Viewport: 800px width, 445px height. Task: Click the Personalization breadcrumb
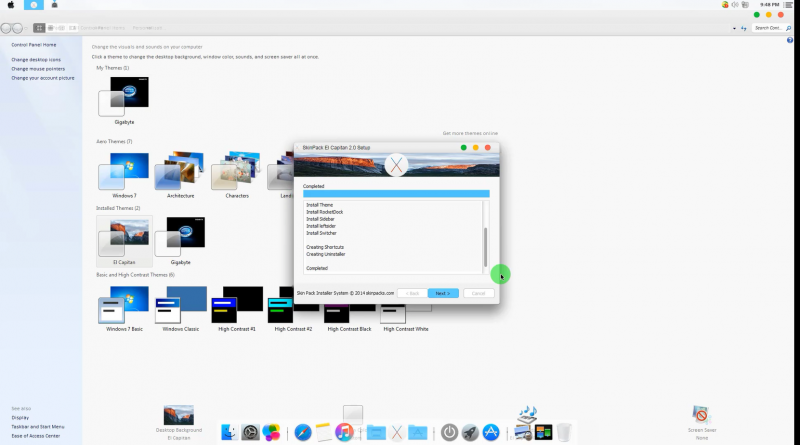tap(147, 28)
